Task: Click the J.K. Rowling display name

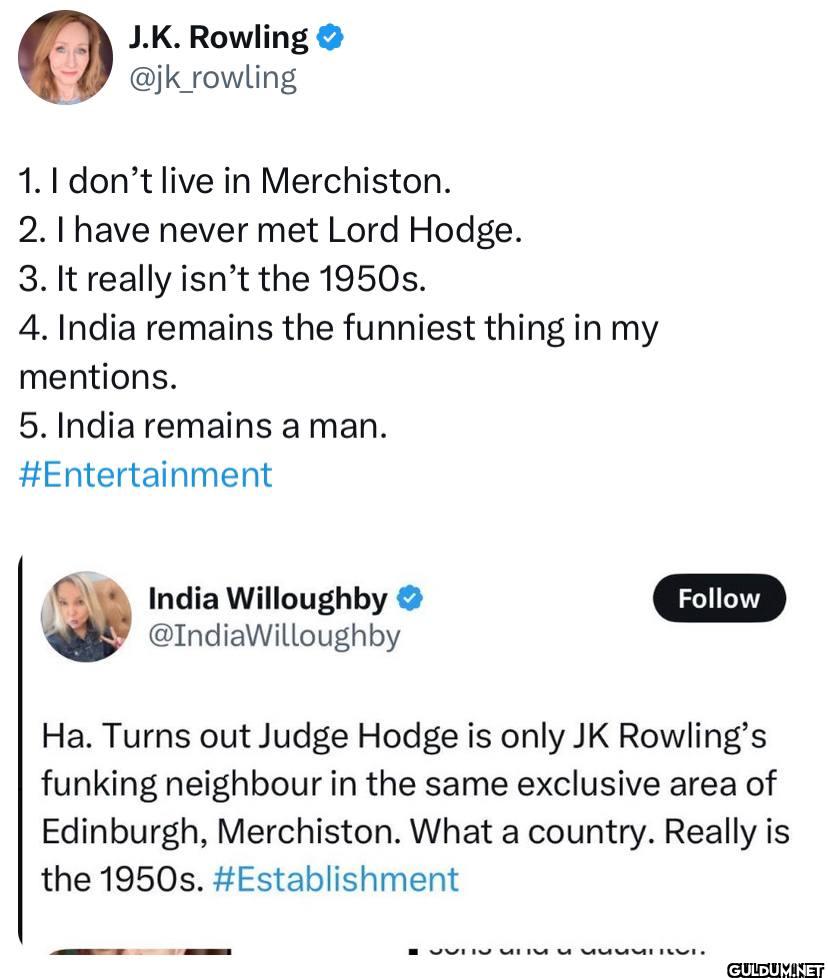Action: 218,37
